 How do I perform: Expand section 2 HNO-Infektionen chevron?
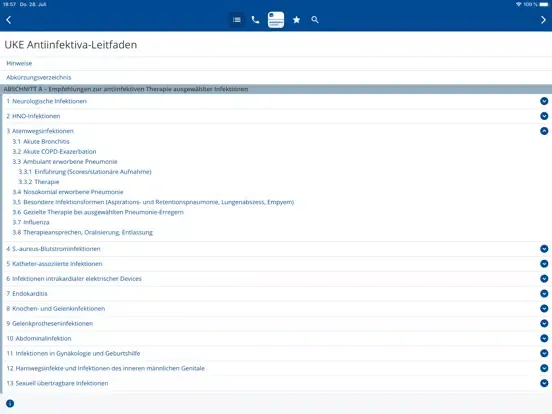(x=544, y=116)
